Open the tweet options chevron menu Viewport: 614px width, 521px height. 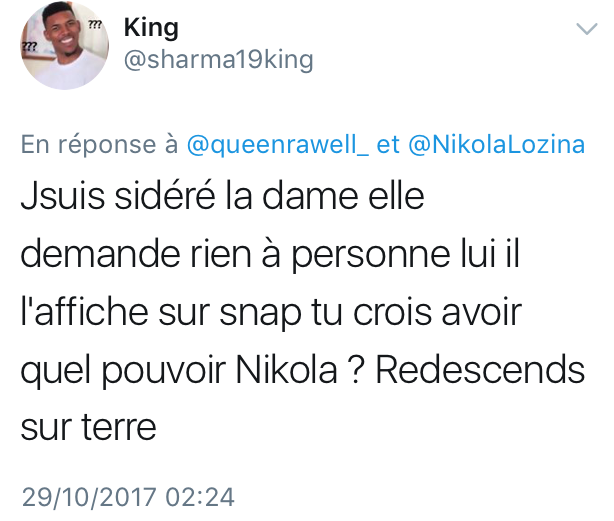(587, 29)
